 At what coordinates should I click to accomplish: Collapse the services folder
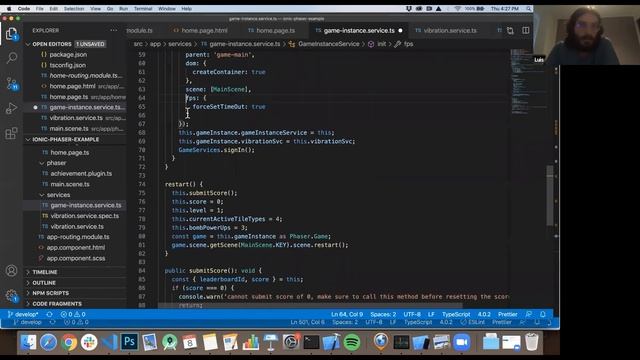point(58,195)
